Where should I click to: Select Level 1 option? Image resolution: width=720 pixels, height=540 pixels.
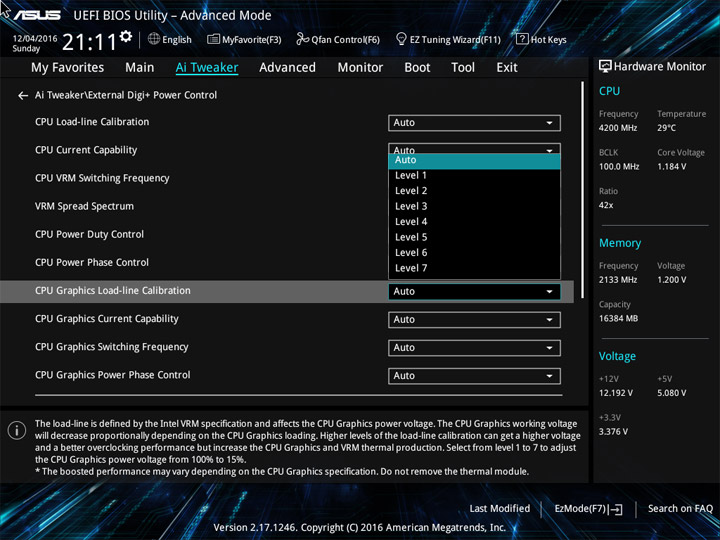click(474, 175)
